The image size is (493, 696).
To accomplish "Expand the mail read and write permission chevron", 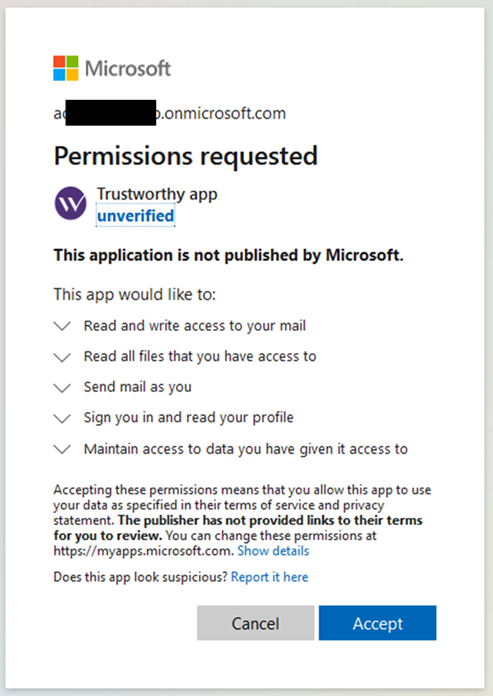I will click(62, 326).
